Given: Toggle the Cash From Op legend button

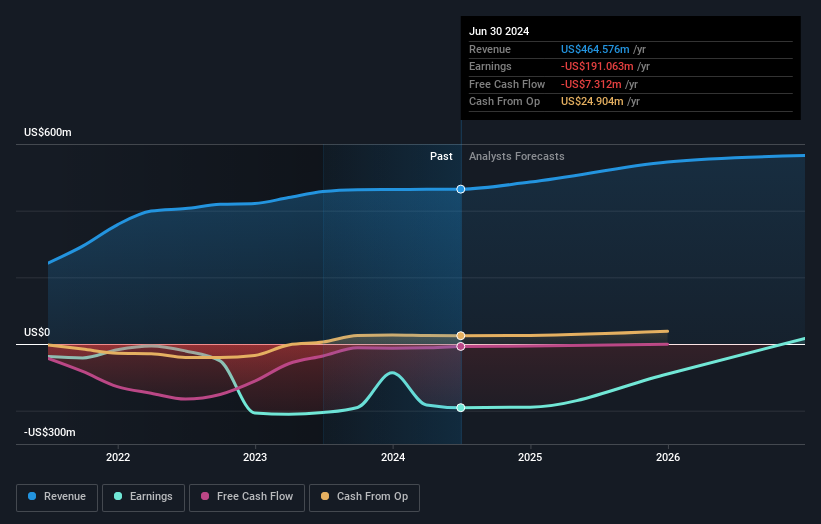Looking at the screenshot, I should point(364,497).
